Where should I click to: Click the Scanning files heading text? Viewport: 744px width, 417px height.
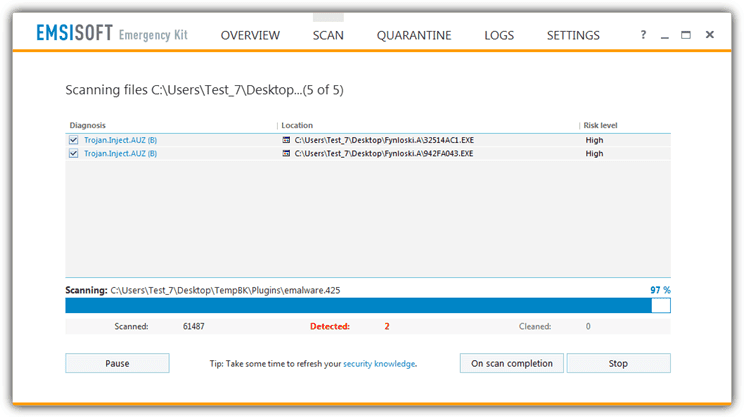tap(205, 90)
